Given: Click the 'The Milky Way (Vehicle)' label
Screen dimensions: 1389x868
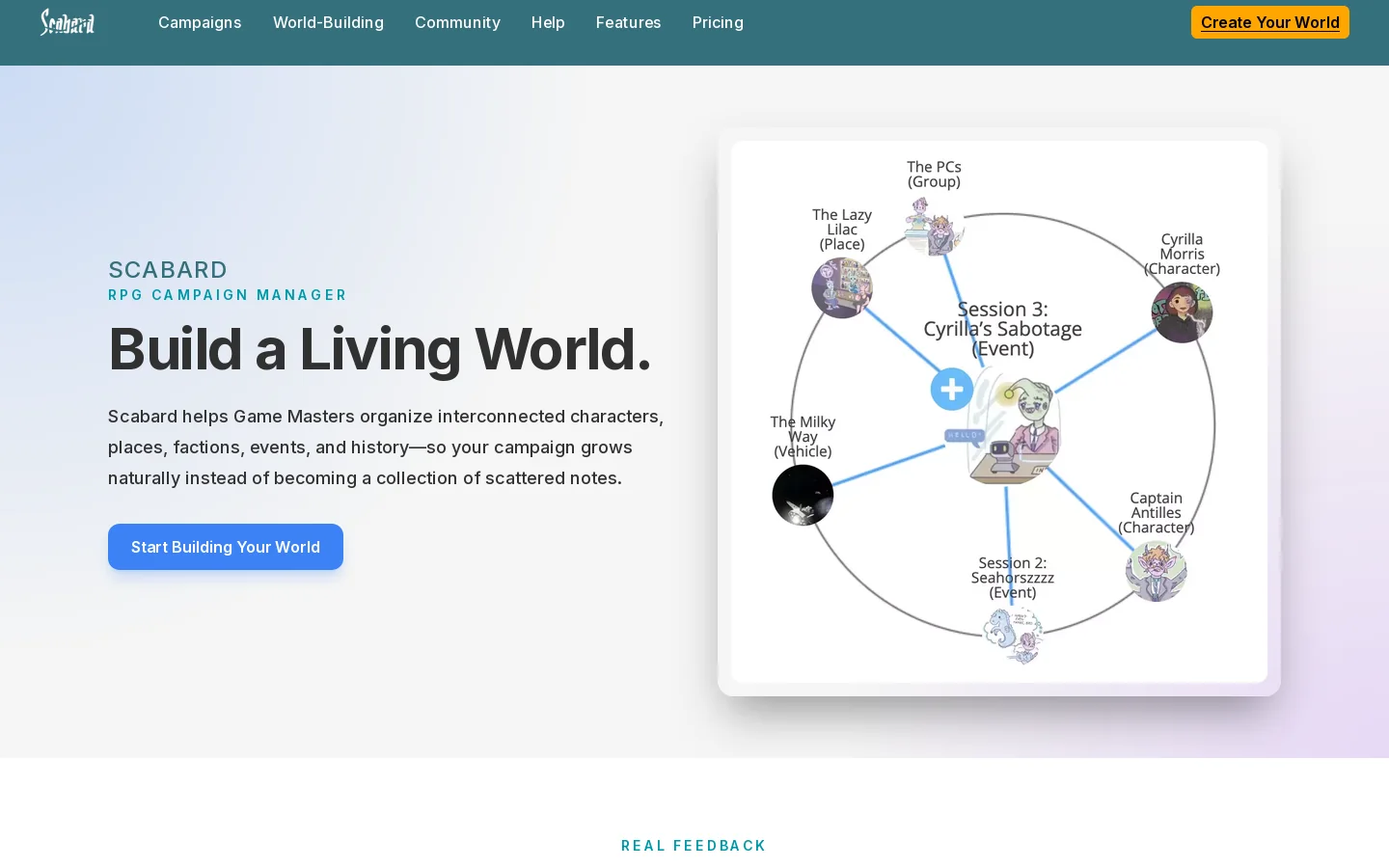Looking at the screenshot, I should (803, 437).
